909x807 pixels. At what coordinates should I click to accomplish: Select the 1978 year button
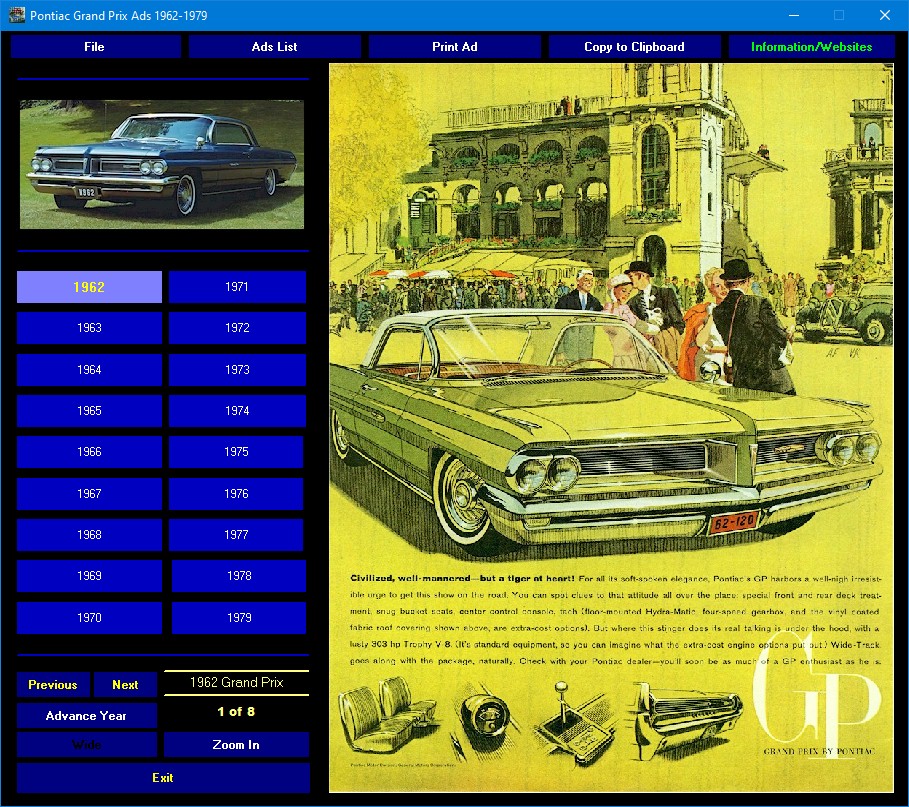click(239, 576)
